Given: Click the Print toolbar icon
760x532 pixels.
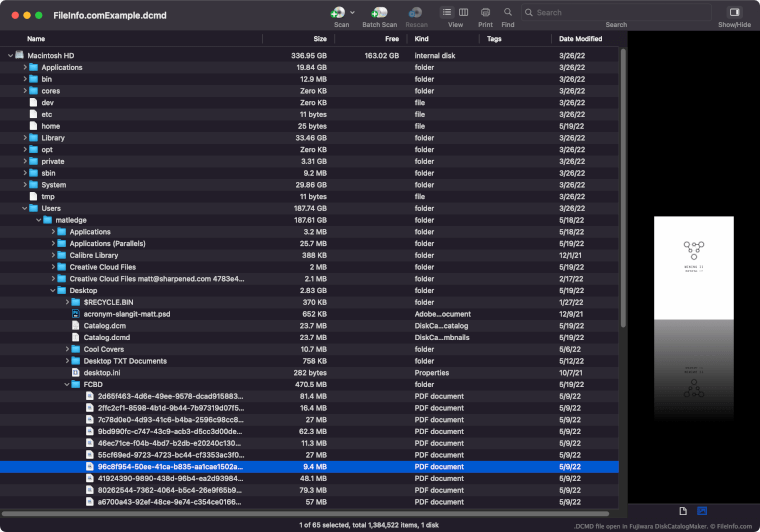Looking at the screenshot, I should click(485, 12).
